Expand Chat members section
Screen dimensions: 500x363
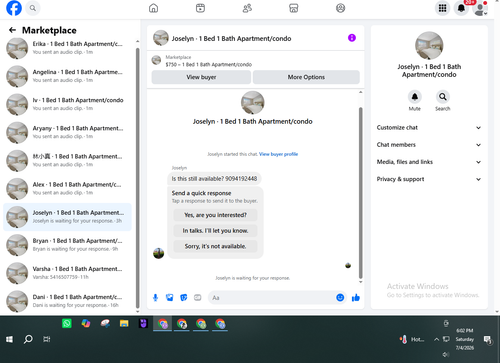click(x=429, y=145)
